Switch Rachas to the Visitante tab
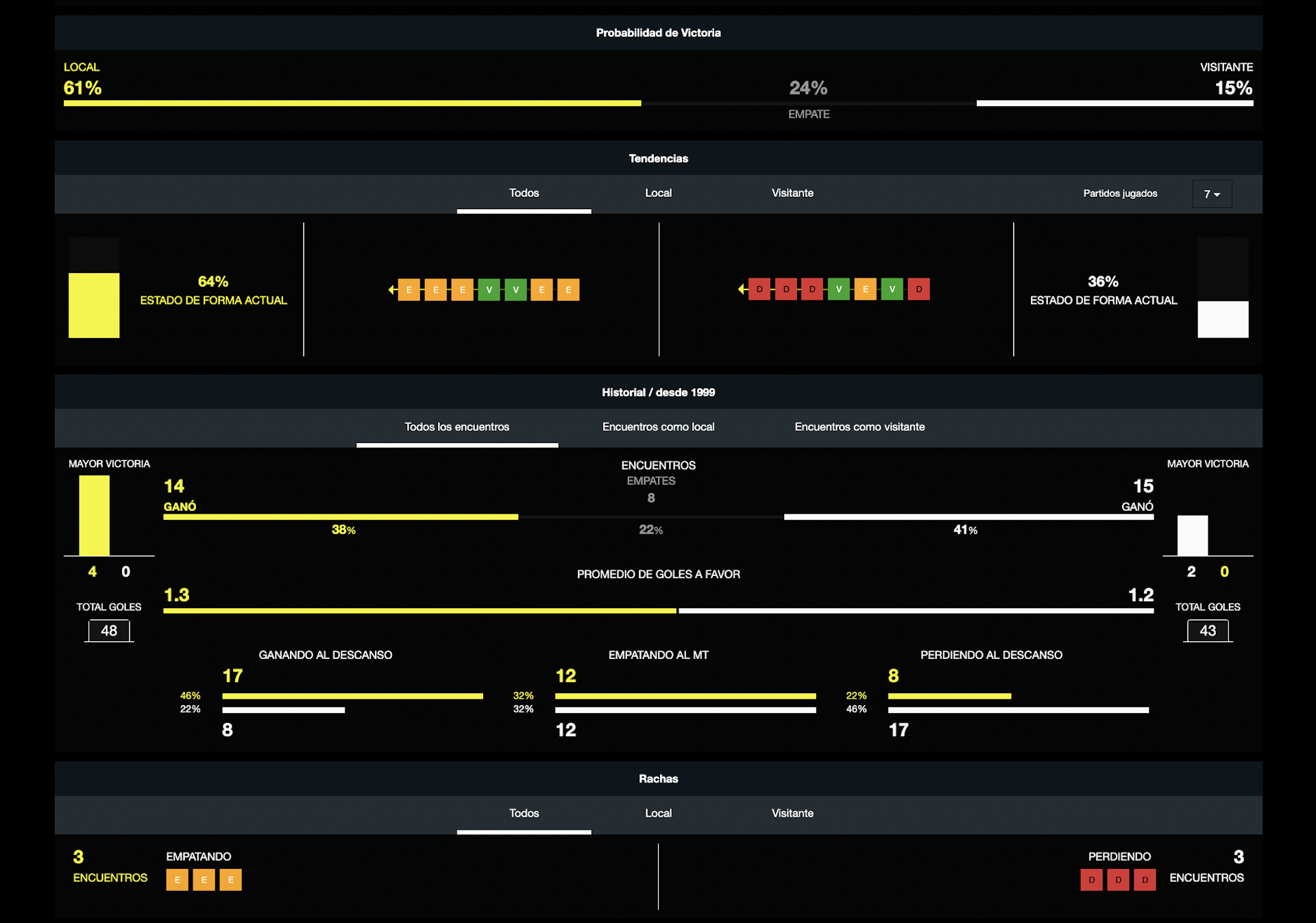Image resolution: width=1316 pixels, height=923 pixels. coord(792,813)
